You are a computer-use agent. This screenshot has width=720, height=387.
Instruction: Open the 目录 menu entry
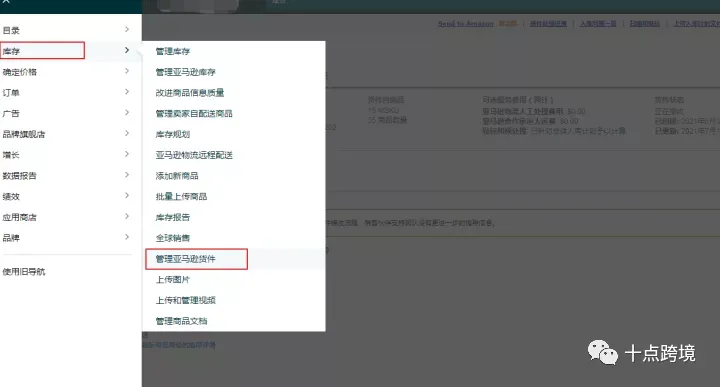click(11, 30)
